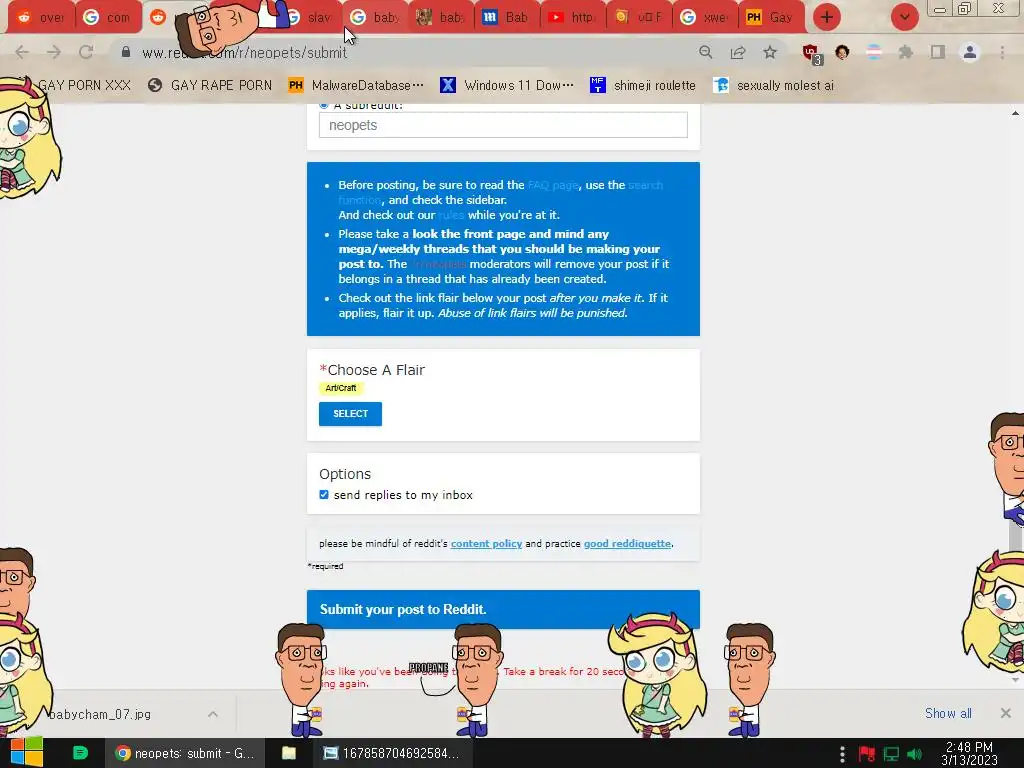Image resolution: width=1024 pixels, height=768 pixels.
Task: Toggle 'send replies to my inbox' checkbox
Action: (x=324, y=494)
